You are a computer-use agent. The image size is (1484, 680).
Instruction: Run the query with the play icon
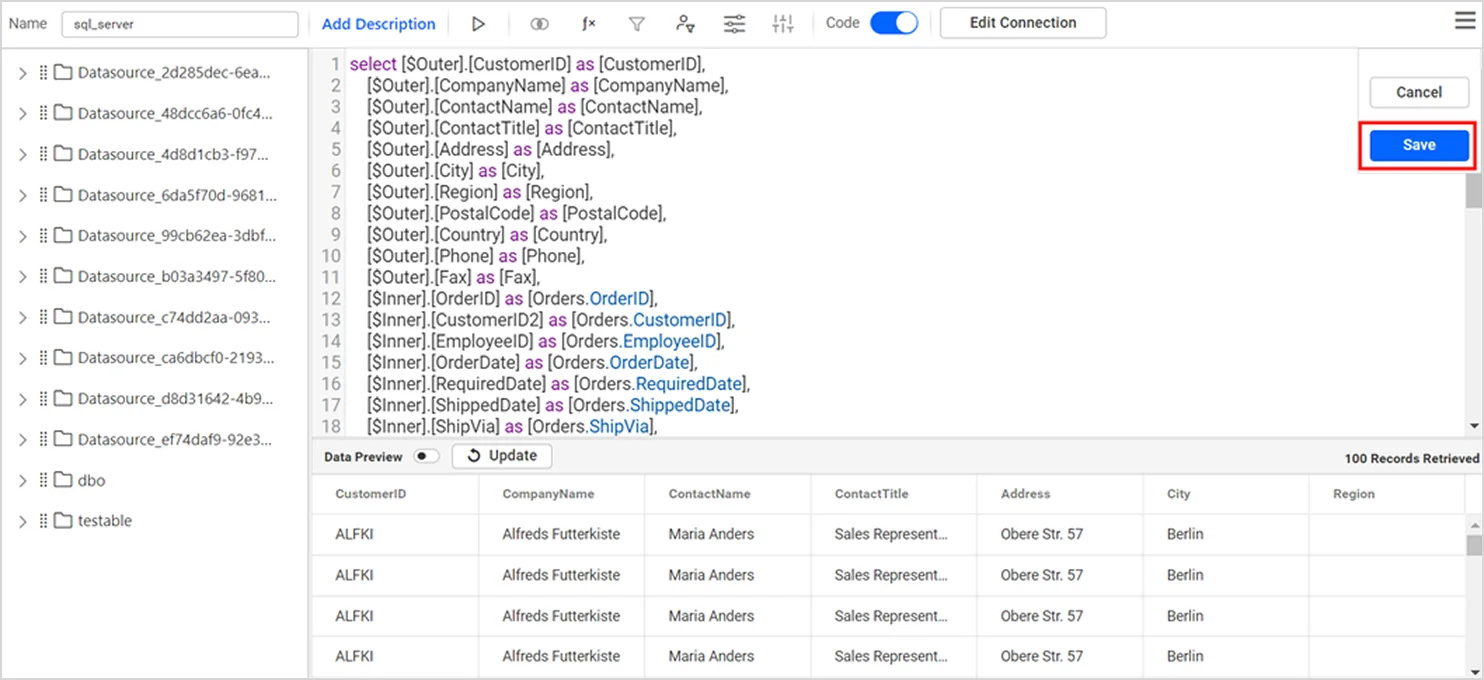pyautogui.click(x=478, y=24)
